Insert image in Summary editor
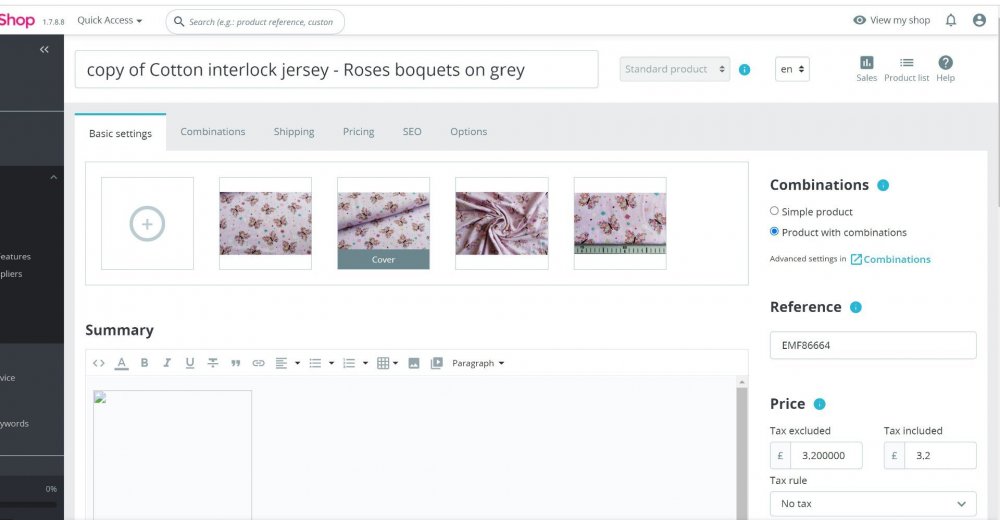1000x520 pixels. pos(414,363)
